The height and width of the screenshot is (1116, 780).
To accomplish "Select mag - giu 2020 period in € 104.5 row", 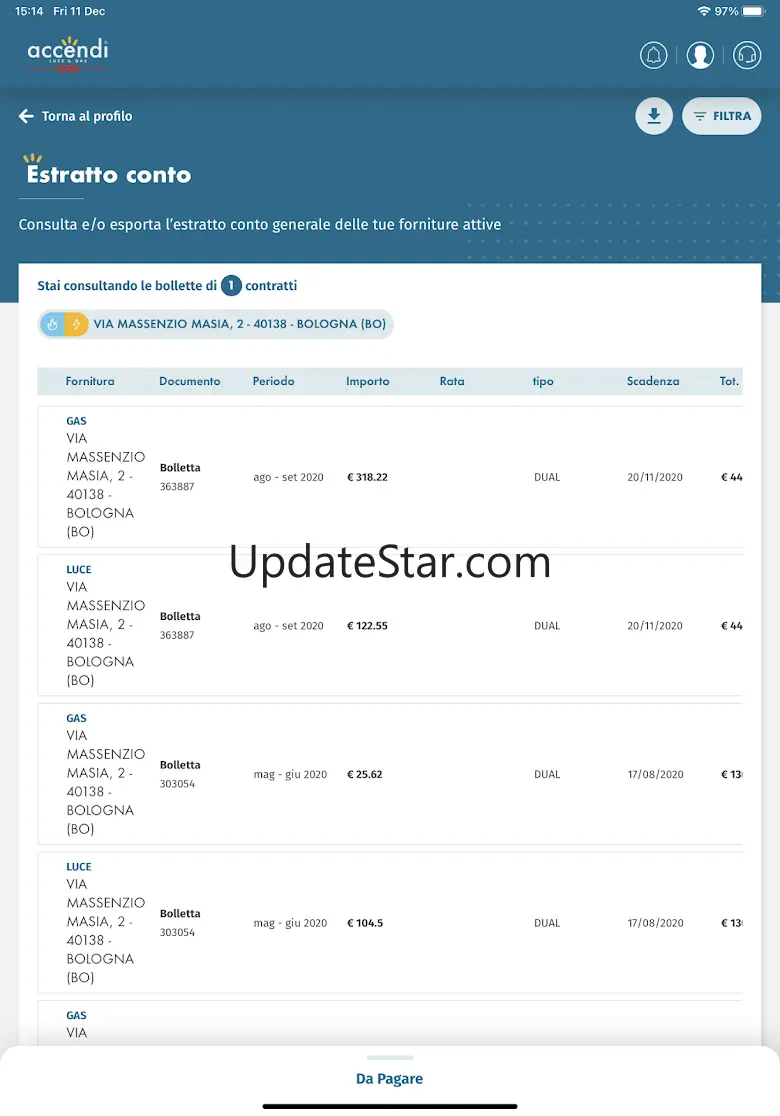I will (x=290, y=923).
